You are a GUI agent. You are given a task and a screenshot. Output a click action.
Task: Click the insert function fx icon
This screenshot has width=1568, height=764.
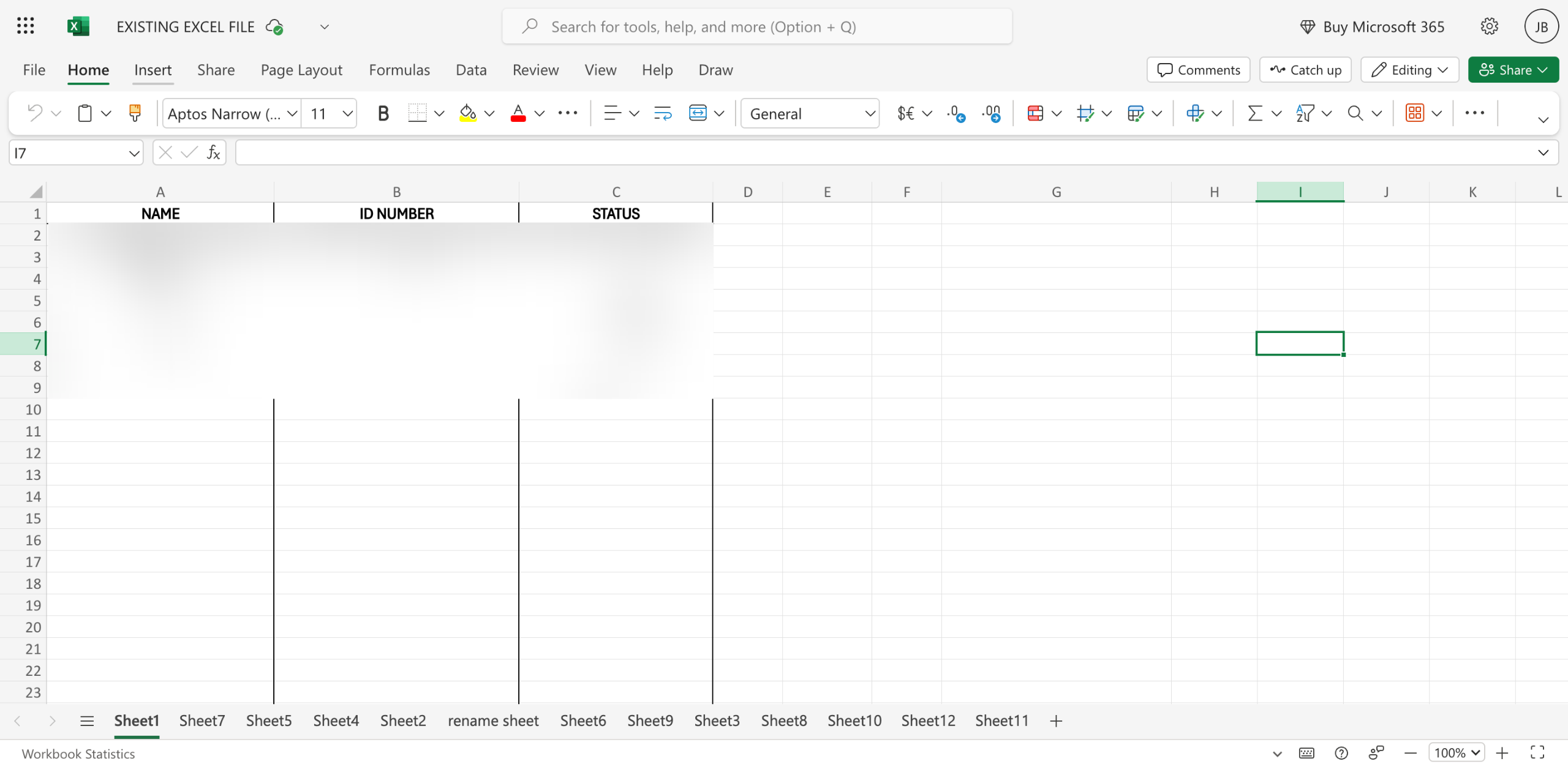click(x=213, y=152)
